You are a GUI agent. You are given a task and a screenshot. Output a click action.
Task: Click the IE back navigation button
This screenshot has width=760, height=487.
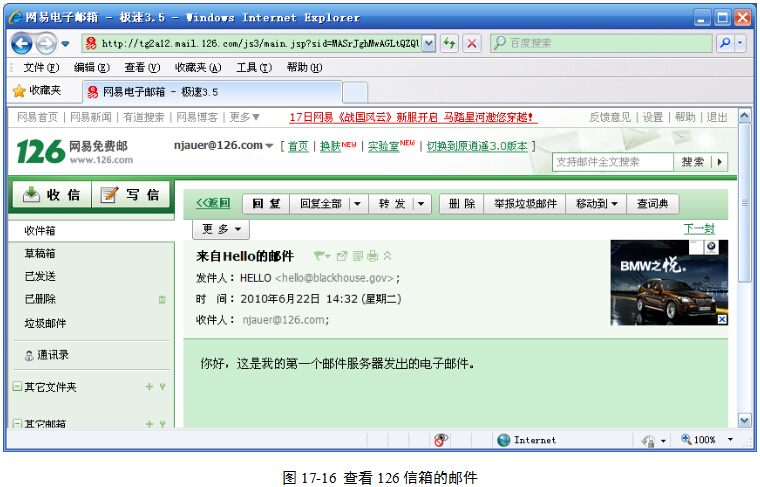pos(22,44)
